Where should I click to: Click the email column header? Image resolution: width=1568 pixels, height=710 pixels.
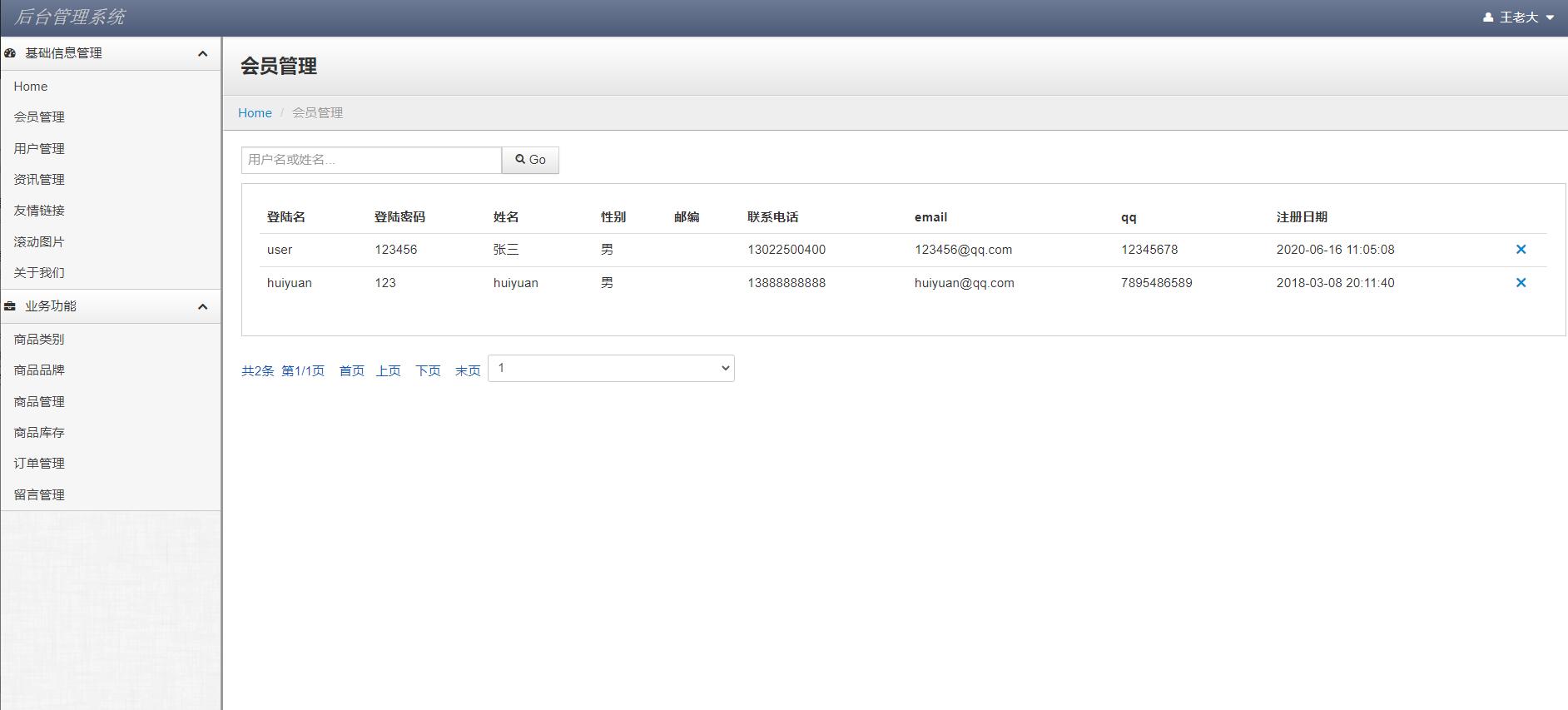pos(930,217)
